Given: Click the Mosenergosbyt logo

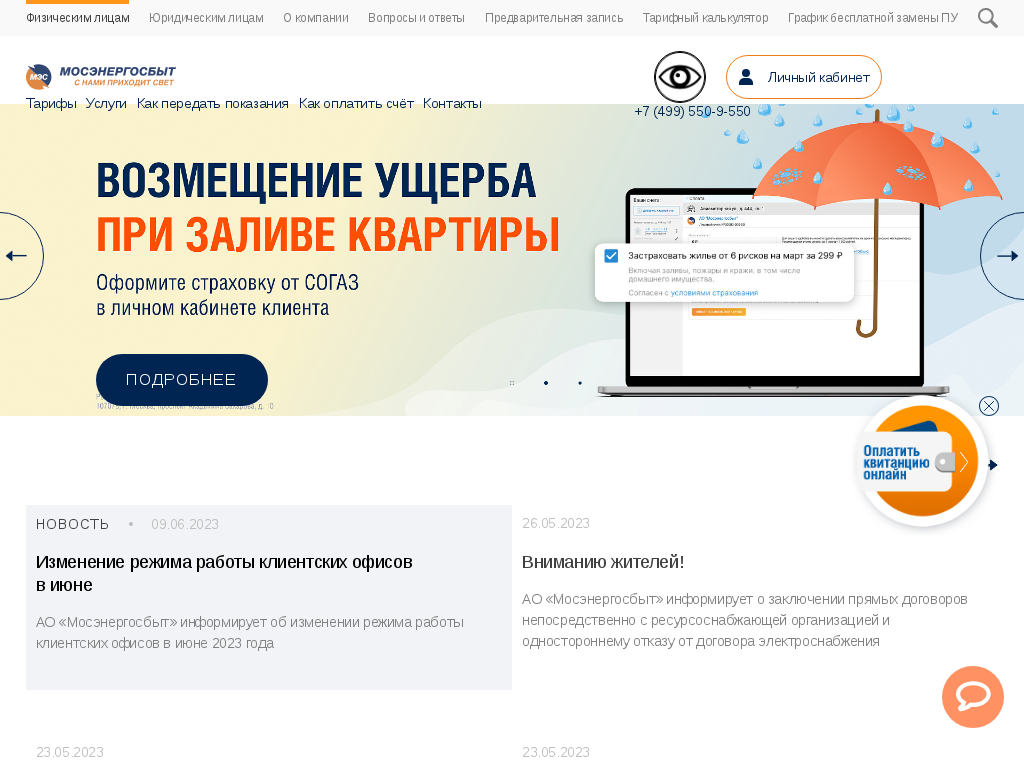Looking at the screenshot, I should (x=101, y=76).
